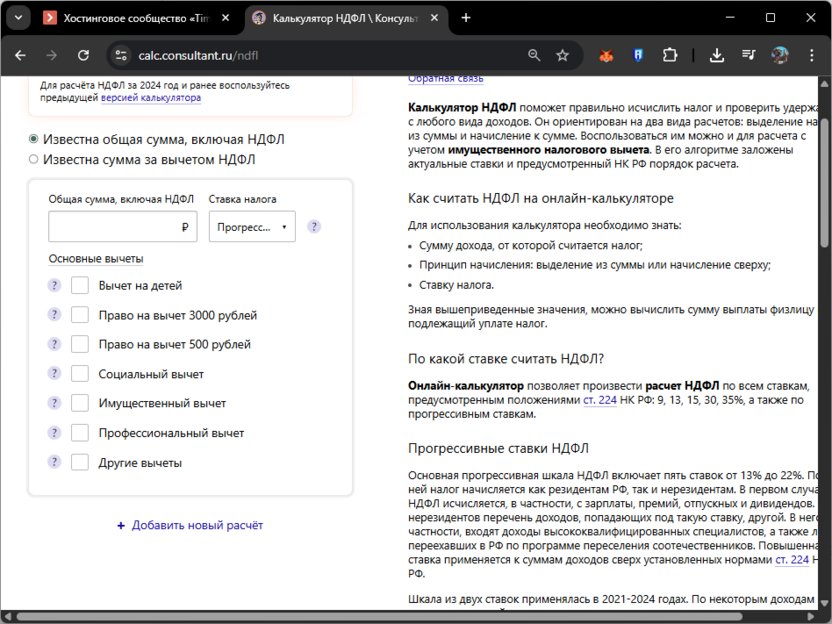
Task: Click the Общая сумма input field
Action: coord(113,227)
